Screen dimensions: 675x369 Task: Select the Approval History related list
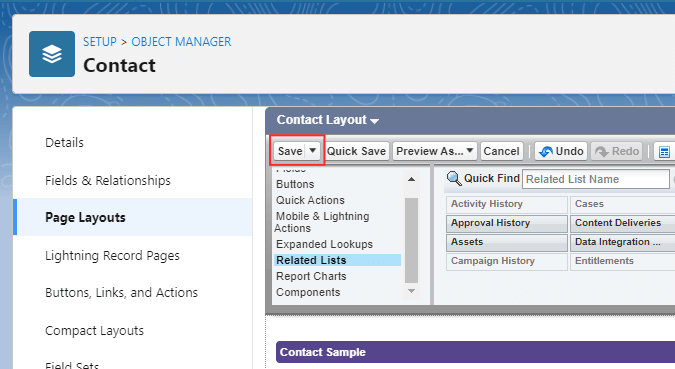(x=507, y=223)
